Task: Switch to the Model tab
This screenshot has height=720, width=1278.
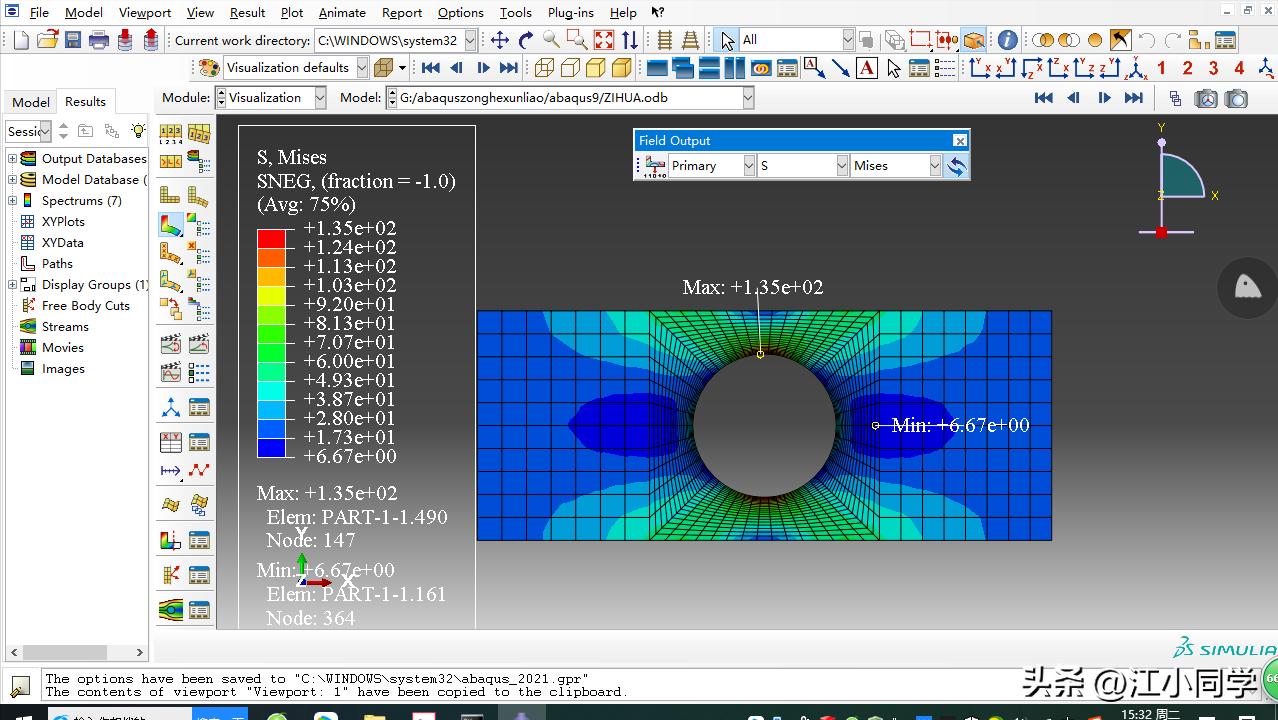Action: [x=31, y=102]
